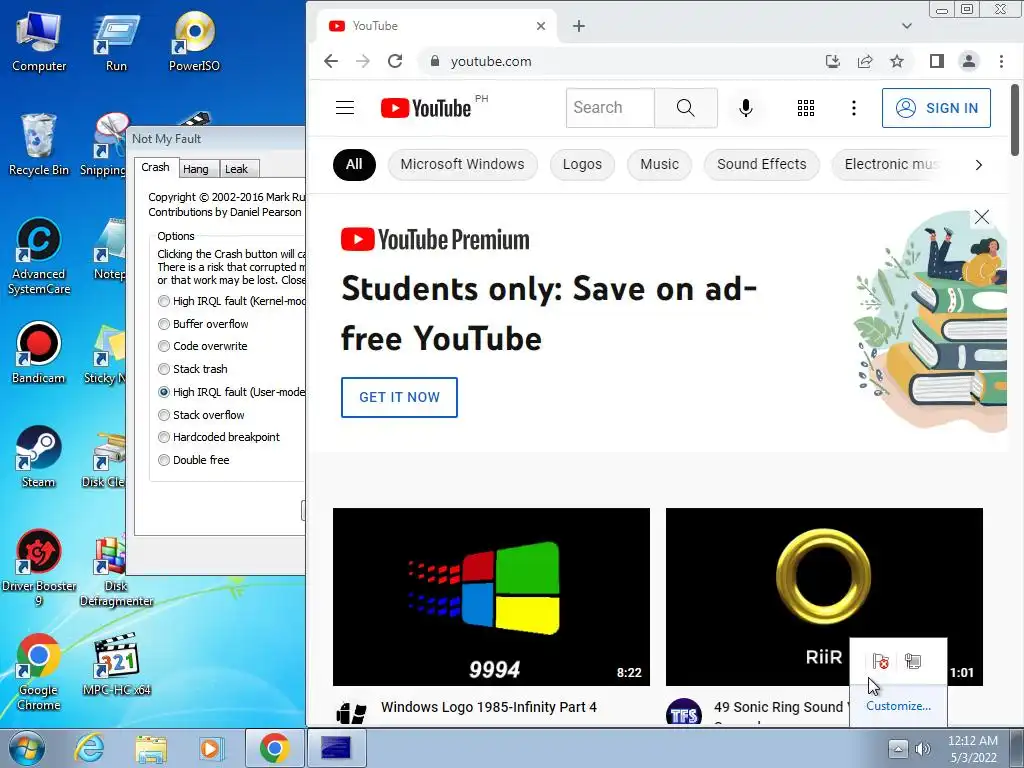Toggle Chrome's side panel icon

coord(936,61)
